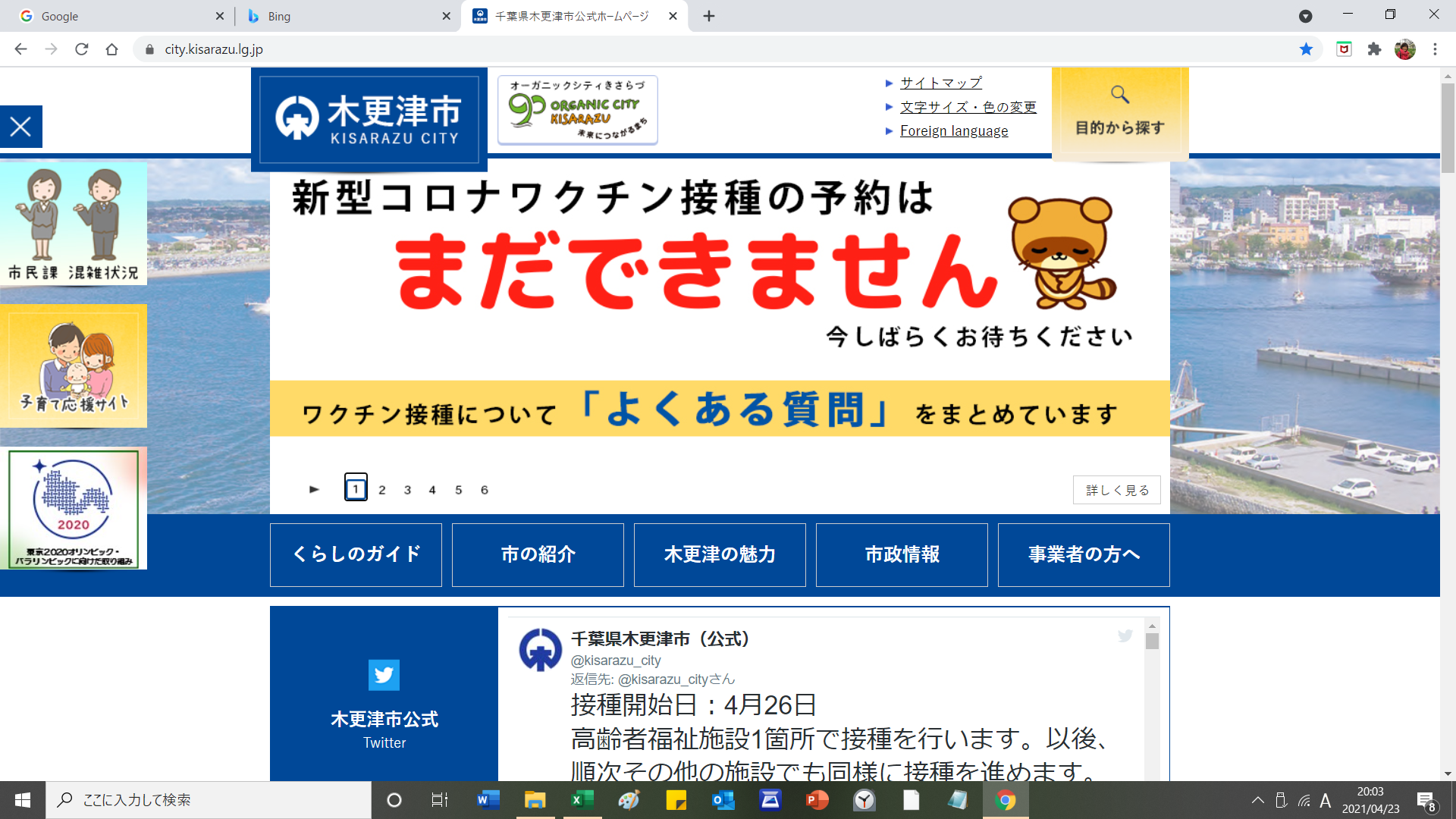Close the Bing tab
The height and width of the screenshot is (819, 1456).
447,16
